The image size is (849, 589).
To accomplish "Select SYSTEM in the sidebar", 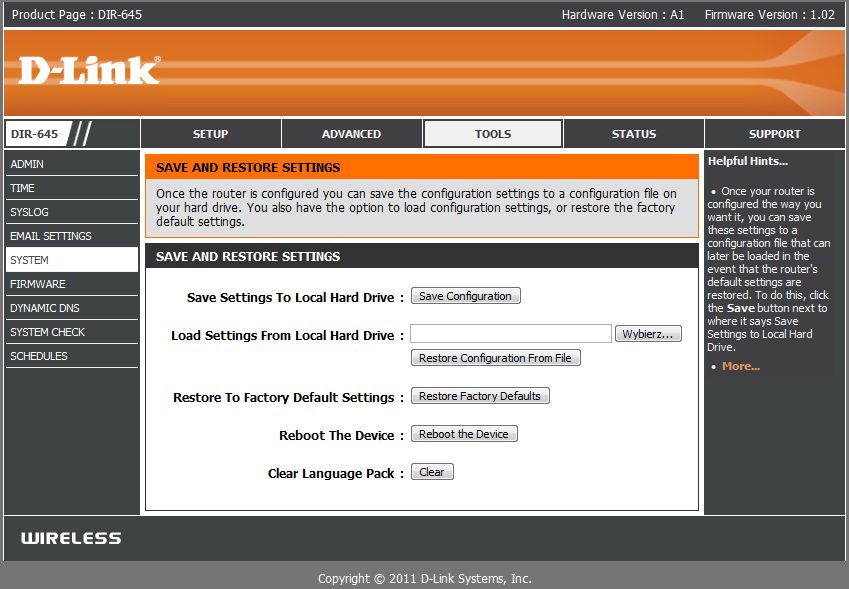I will [x=71, y=260].
